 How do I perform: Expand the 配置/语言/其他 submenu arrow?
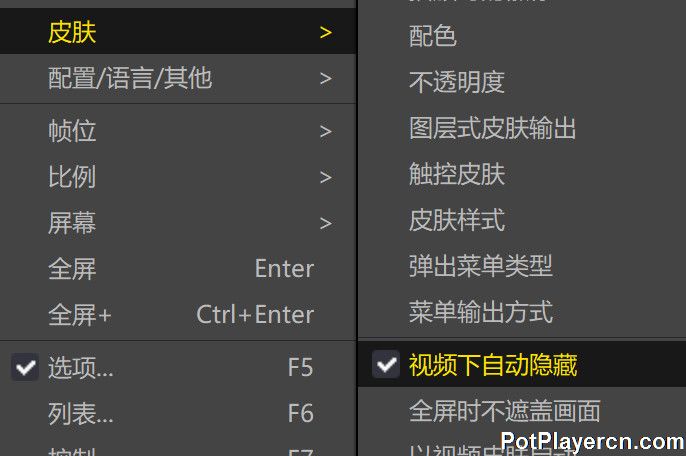pyautogui.click(x=326, y=79)
